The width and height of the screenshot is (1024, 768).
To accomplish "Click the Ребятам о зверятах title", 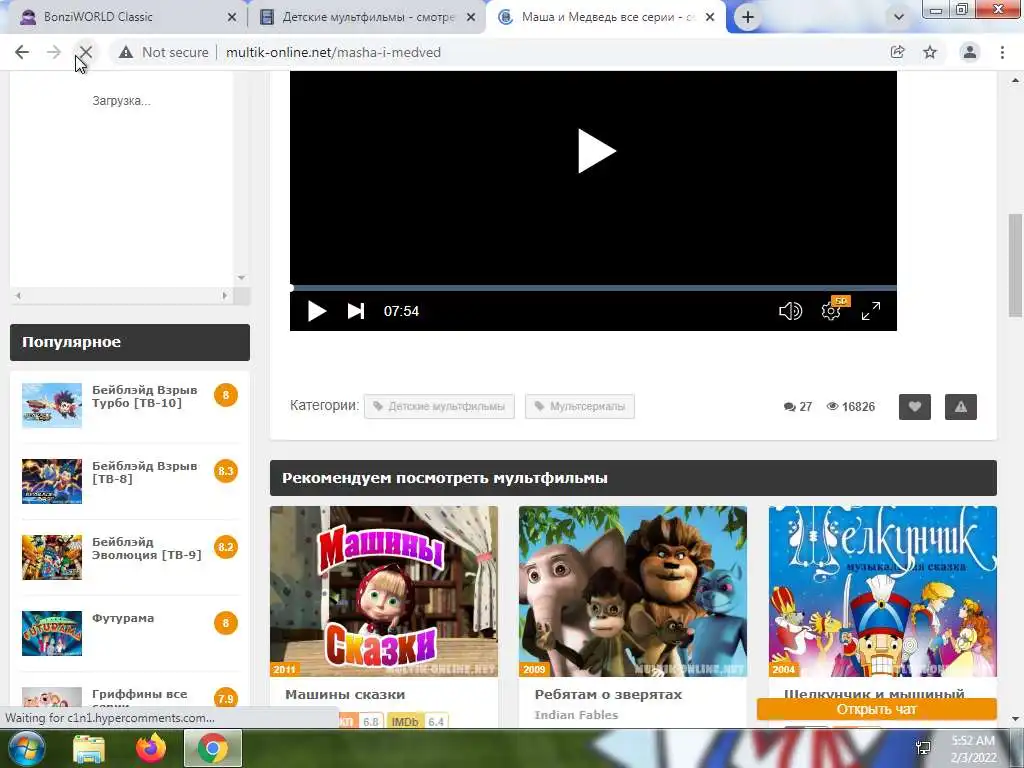I will coord(608,695).
